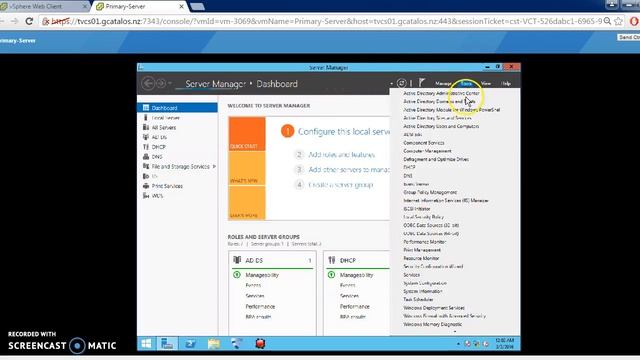Choose Active Directory Module for Windows PowerShell
640x360 pixels.
pyautogui.click(x=451, y=110)
